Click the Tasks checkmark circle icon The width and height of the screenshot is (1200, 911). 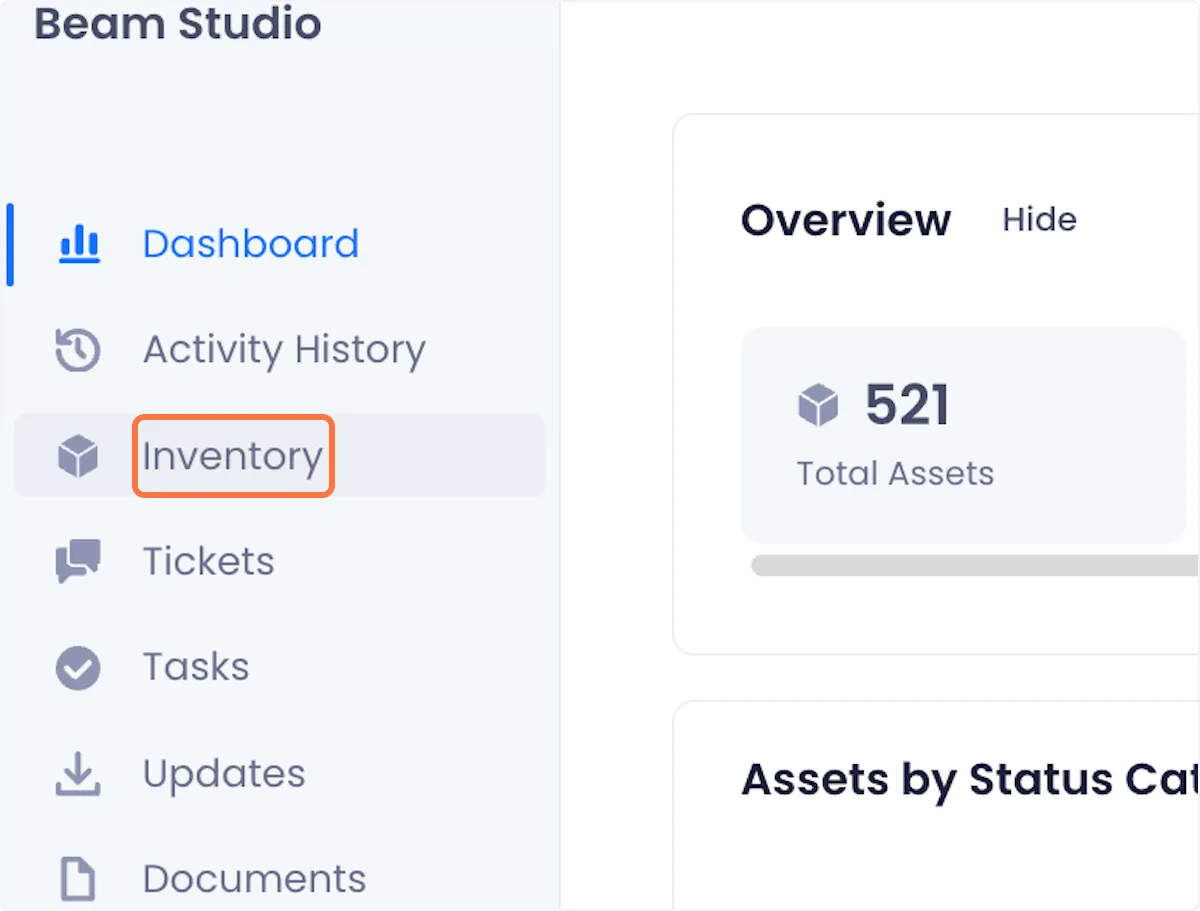78,668
